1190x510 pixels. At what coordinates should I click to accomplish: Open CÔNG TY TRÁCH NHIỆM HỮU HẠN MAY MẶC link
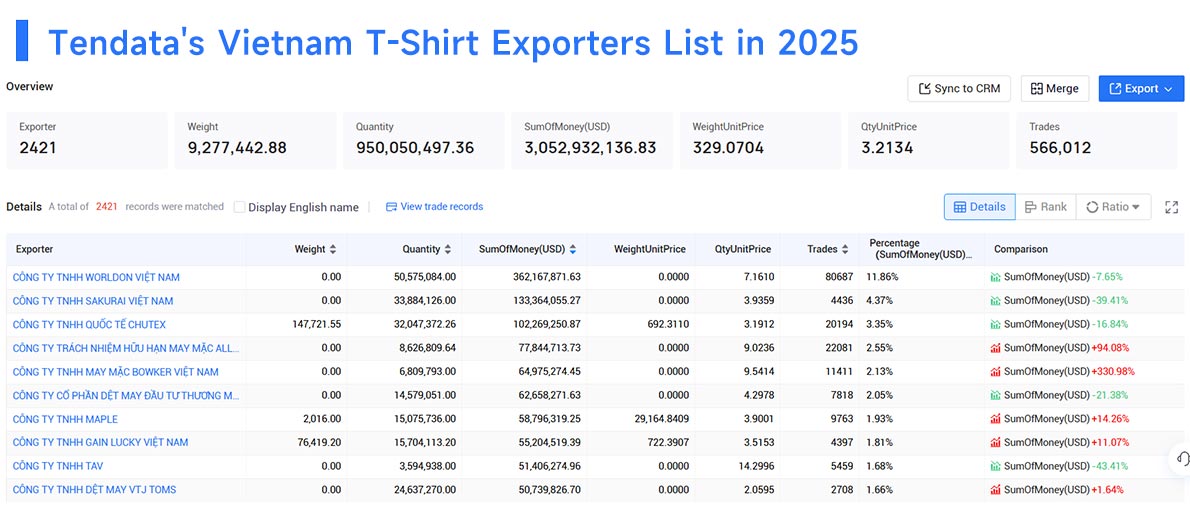pos(126,348)
